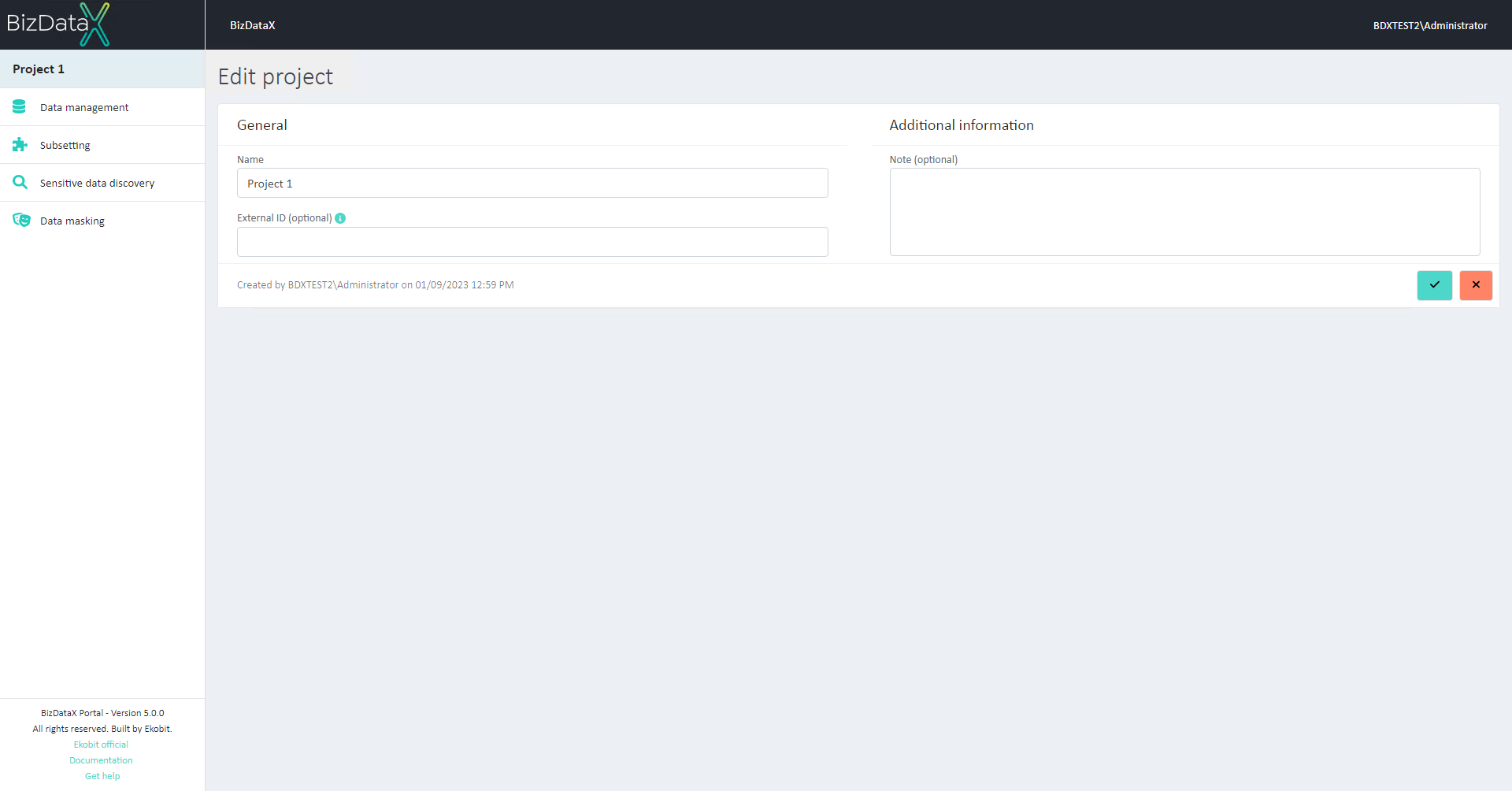Image resolution: width=1512 pixels, height=791 pixels.
Task: Open Data management menu item
Action: [x=102, y=107]
